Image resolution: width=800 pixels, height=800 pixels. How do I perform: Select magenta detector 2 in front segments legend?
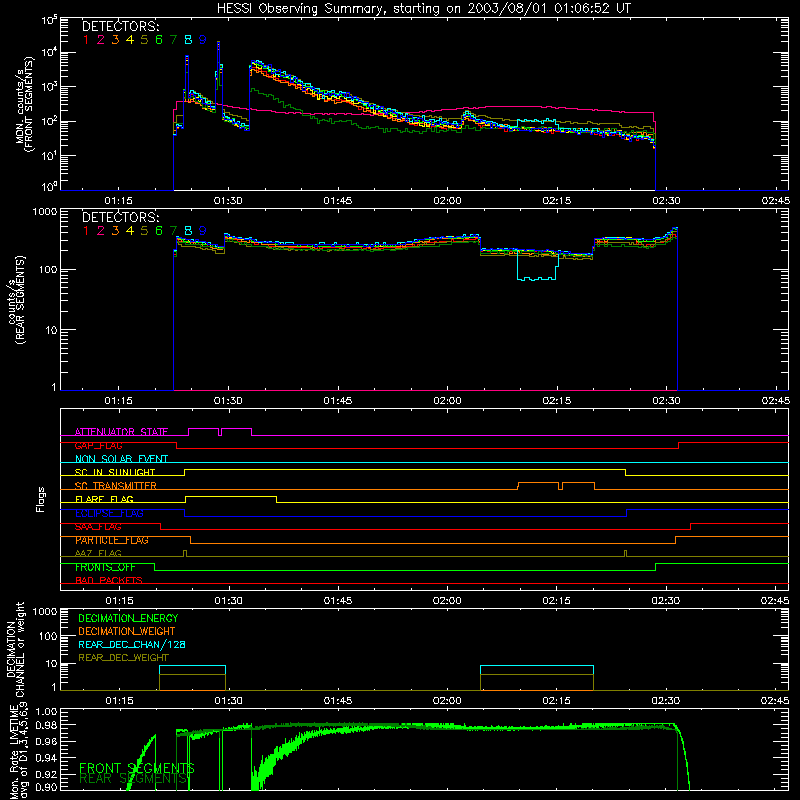(101, 40)
